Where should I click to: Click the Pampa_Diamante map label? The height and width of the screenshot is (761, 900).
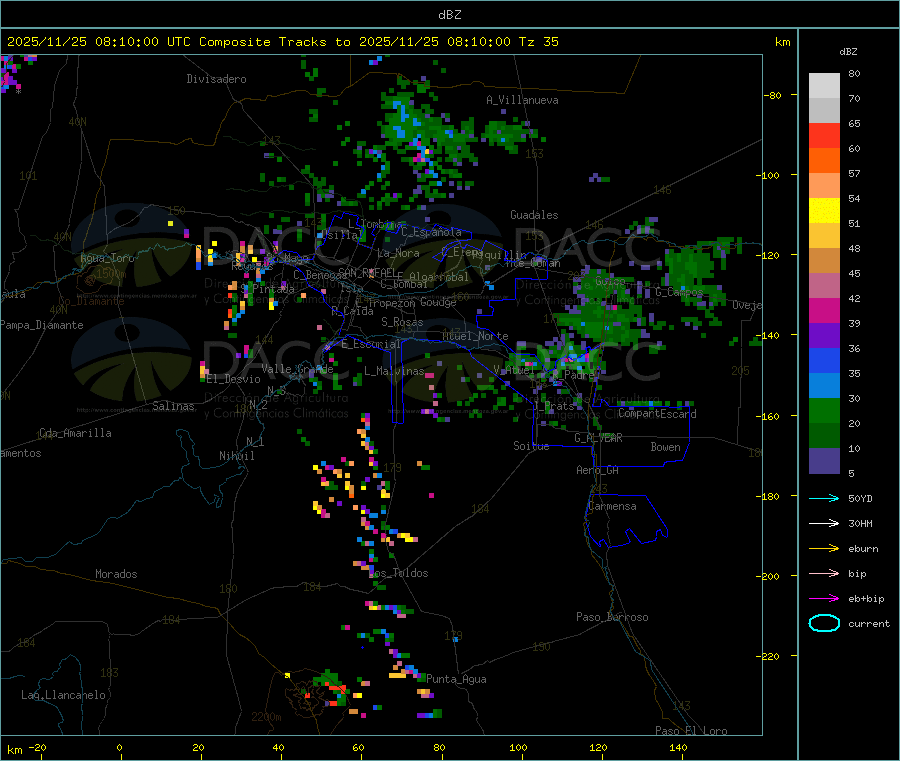42,325
